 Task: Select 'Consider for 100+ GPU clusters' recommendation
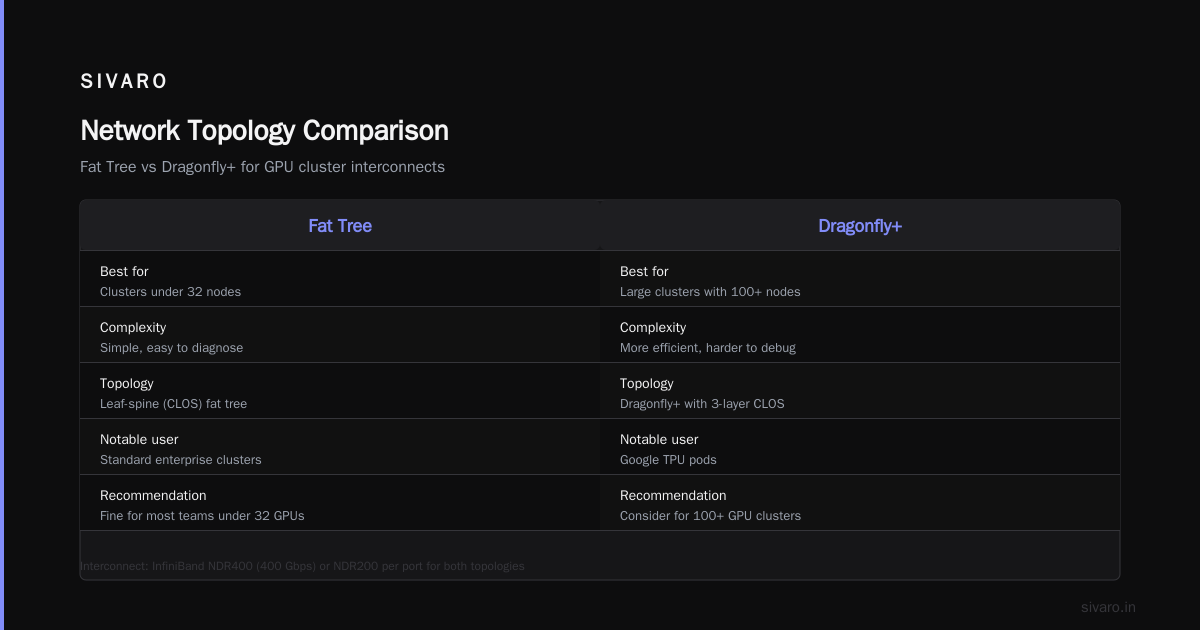(x=710, y=516)
